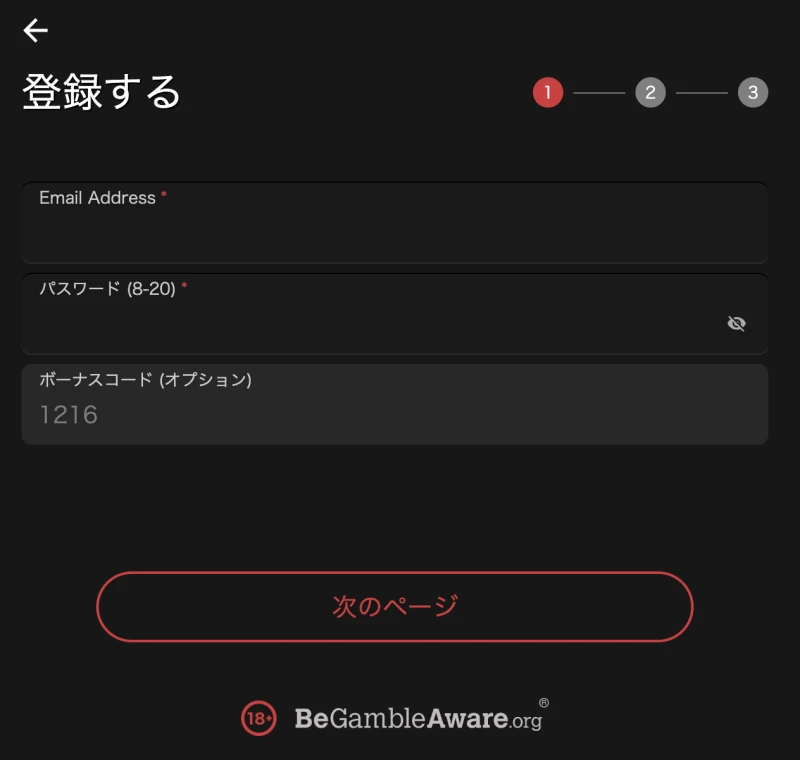Image resolution: width=800 pixels, height=760 pixels.
Task: Jump to step 3 indicator
Action: pos(753,92)
